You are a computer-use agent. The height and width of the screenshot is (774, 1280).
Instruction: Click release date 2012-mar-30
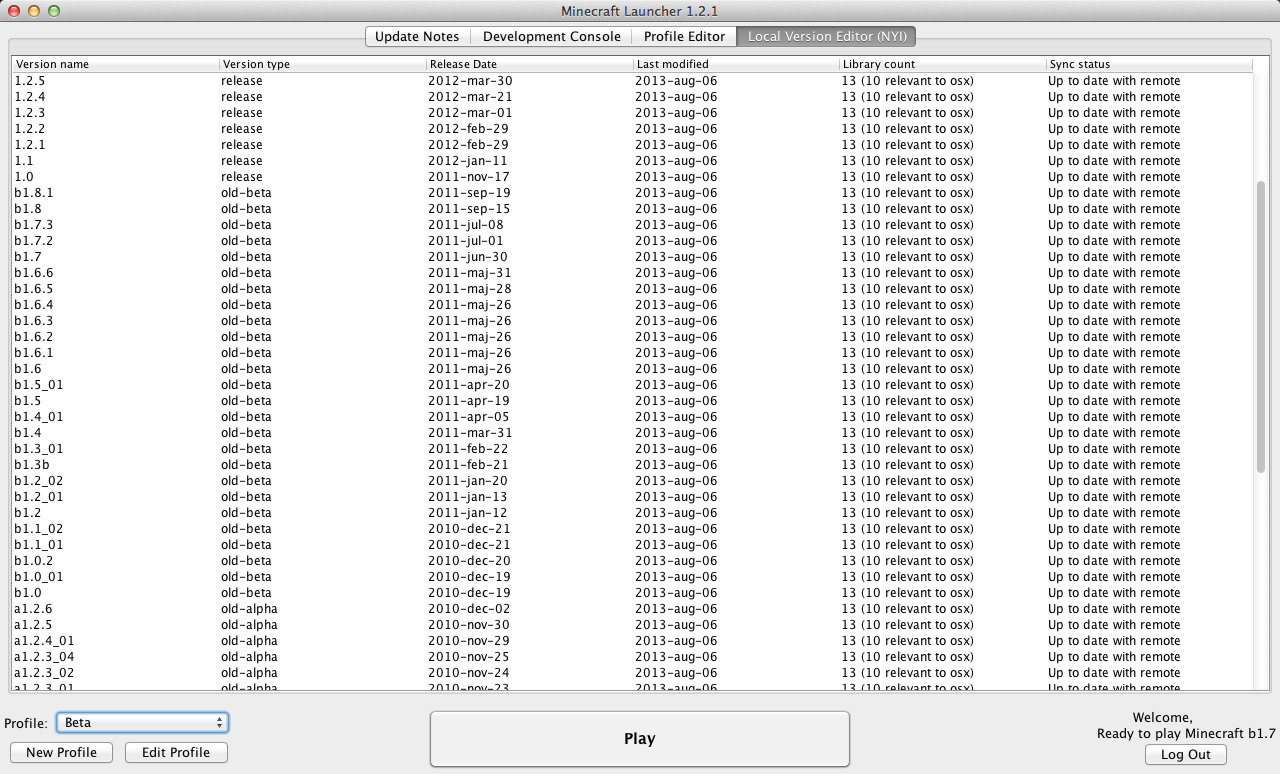(470, 81)
